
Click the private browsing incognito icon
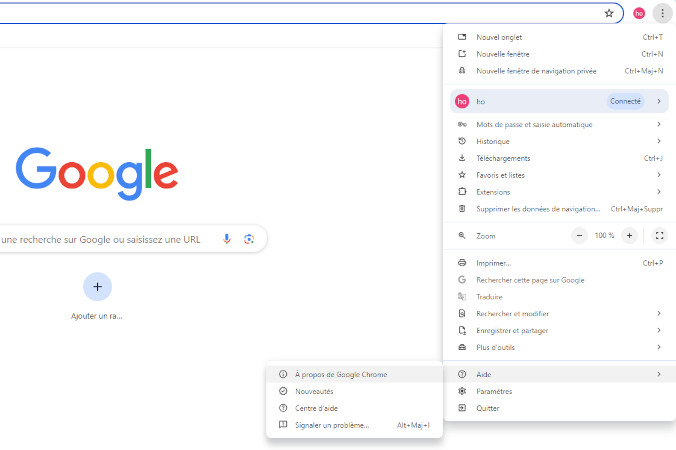click(462, 71)
